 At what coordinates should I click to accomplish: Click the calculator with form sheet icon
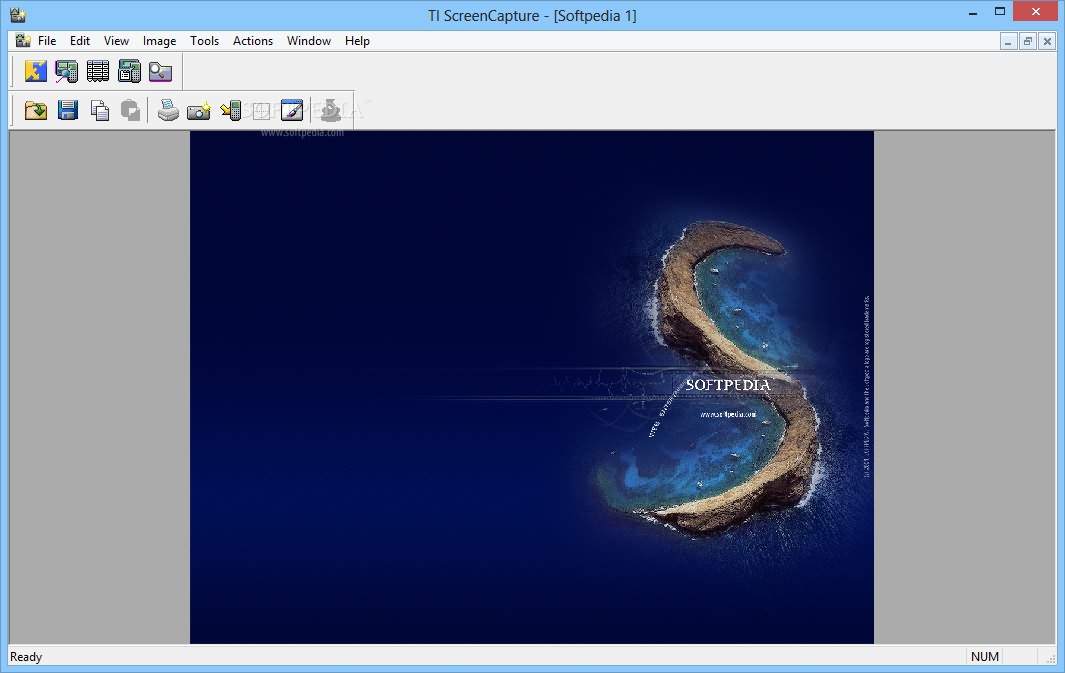pos(129,71)
